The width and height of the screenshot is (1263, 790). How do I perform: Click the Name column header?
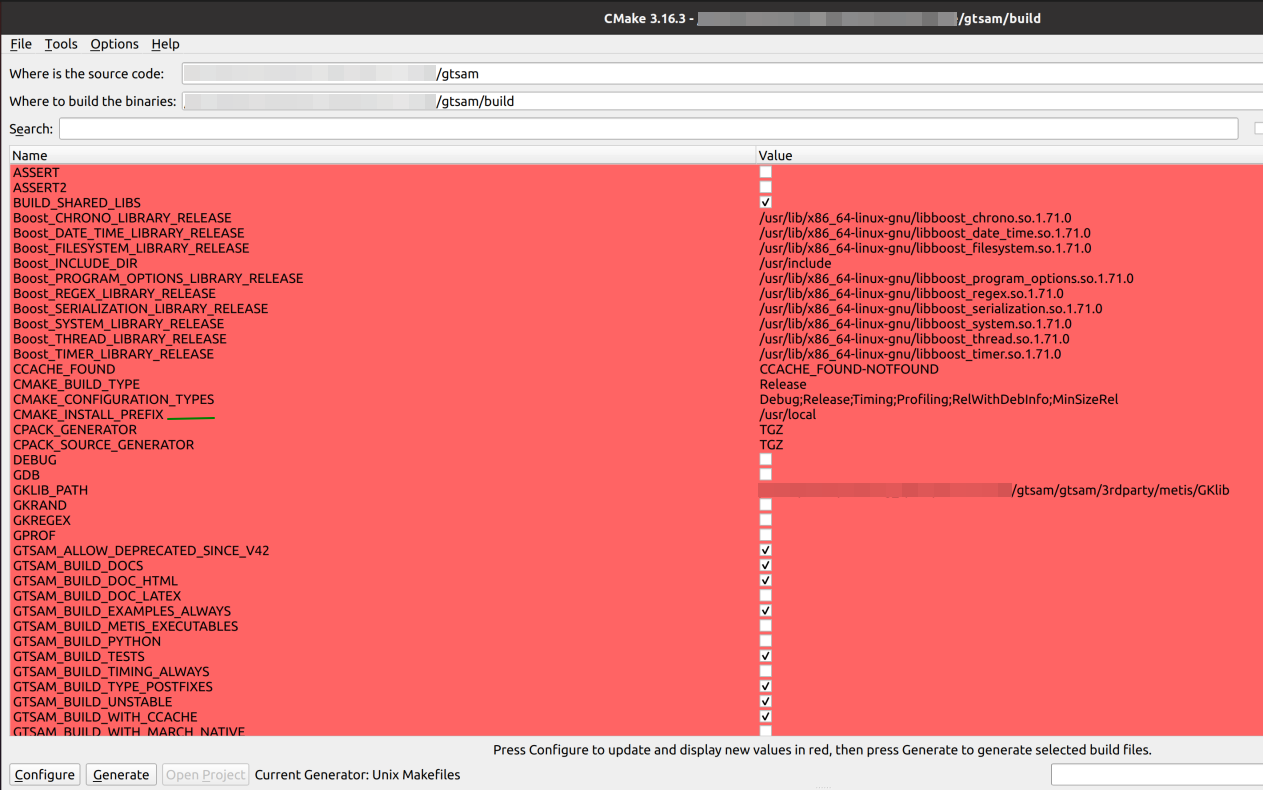382,155
